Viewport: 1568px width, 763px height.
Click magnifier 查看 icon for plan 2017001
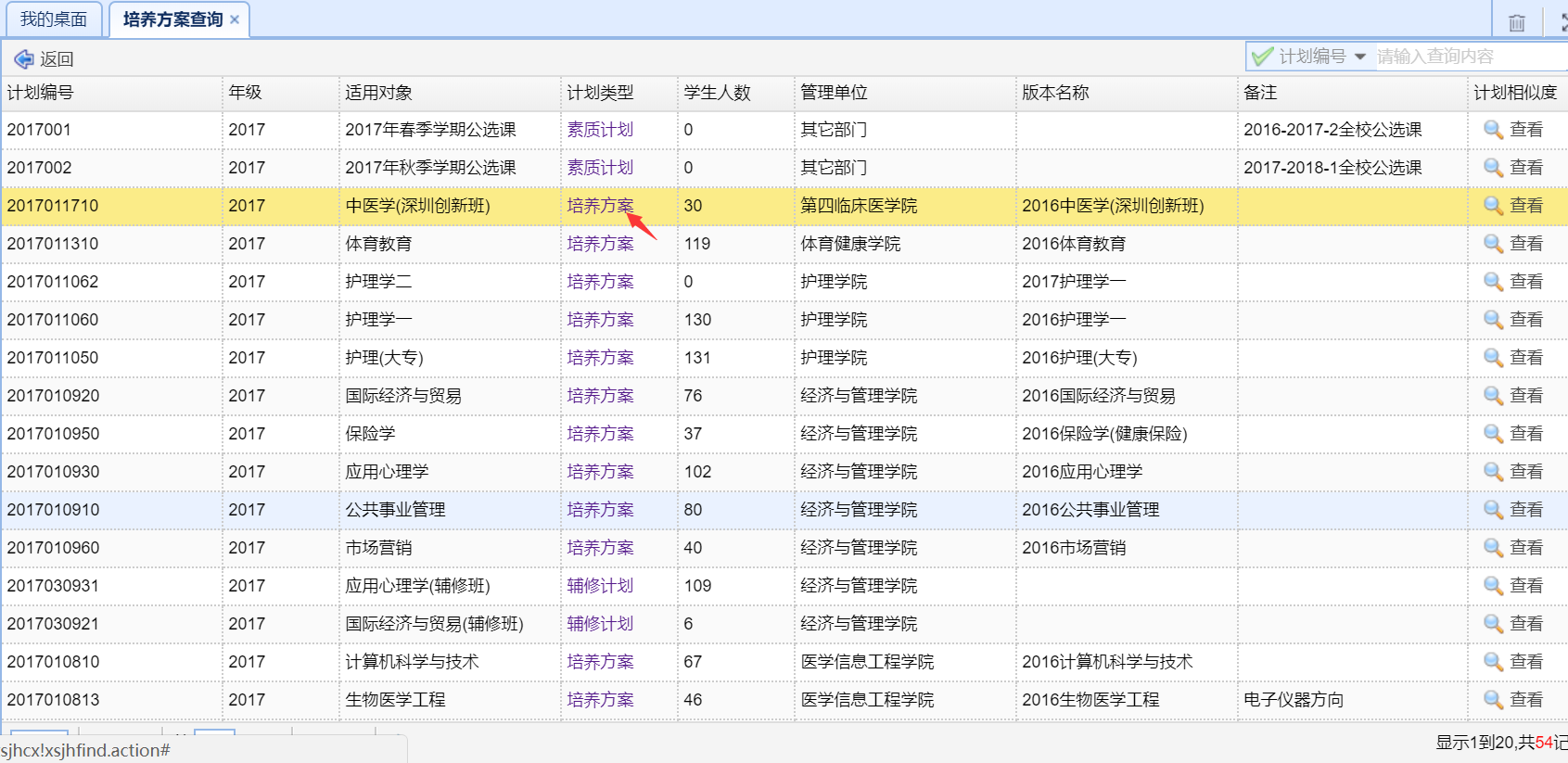[x=1493, y=130]
